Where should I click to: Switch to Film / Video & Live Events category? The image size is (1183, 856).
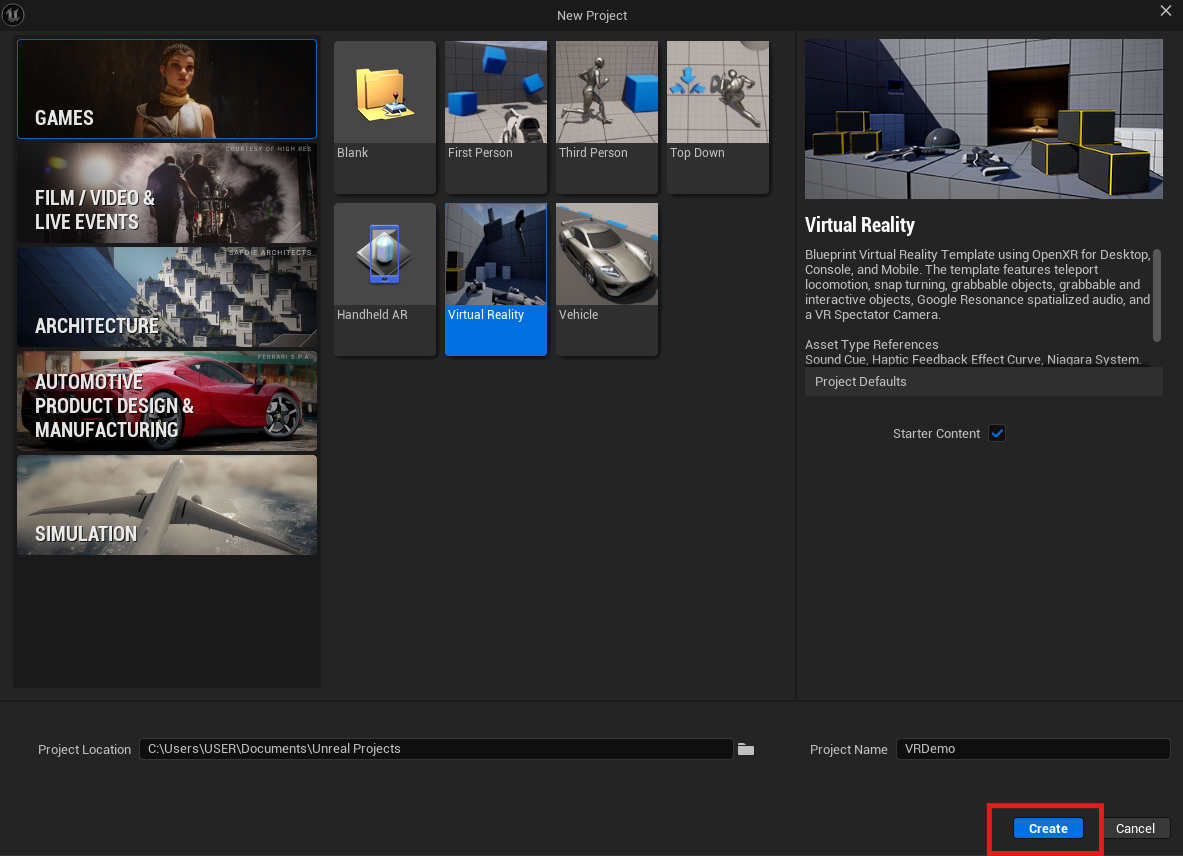167,193
